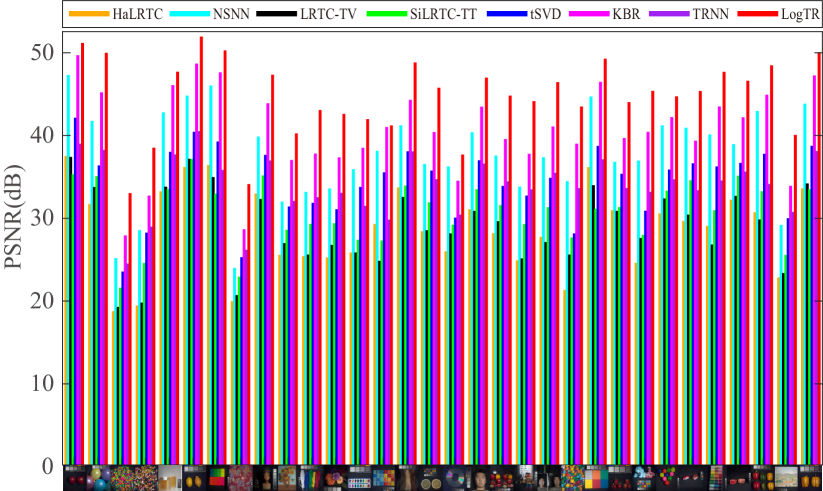Viewport: 823px width, 491px height.
Task: Select the 'tSVD' legend label
Action: [x=545, y=14]
